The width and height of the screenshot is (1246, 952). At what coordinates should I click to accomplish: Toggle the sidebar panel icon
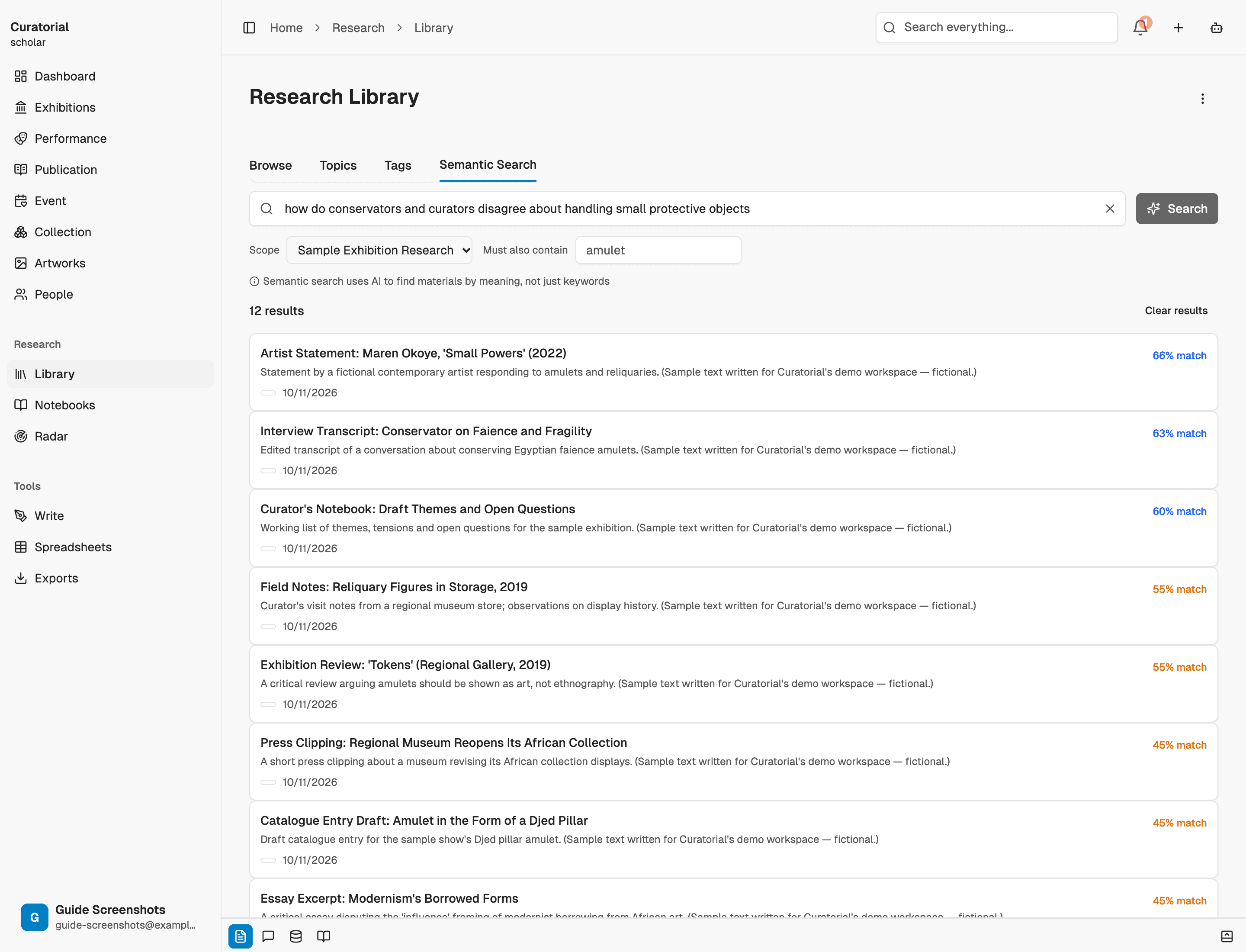point(249,28)
